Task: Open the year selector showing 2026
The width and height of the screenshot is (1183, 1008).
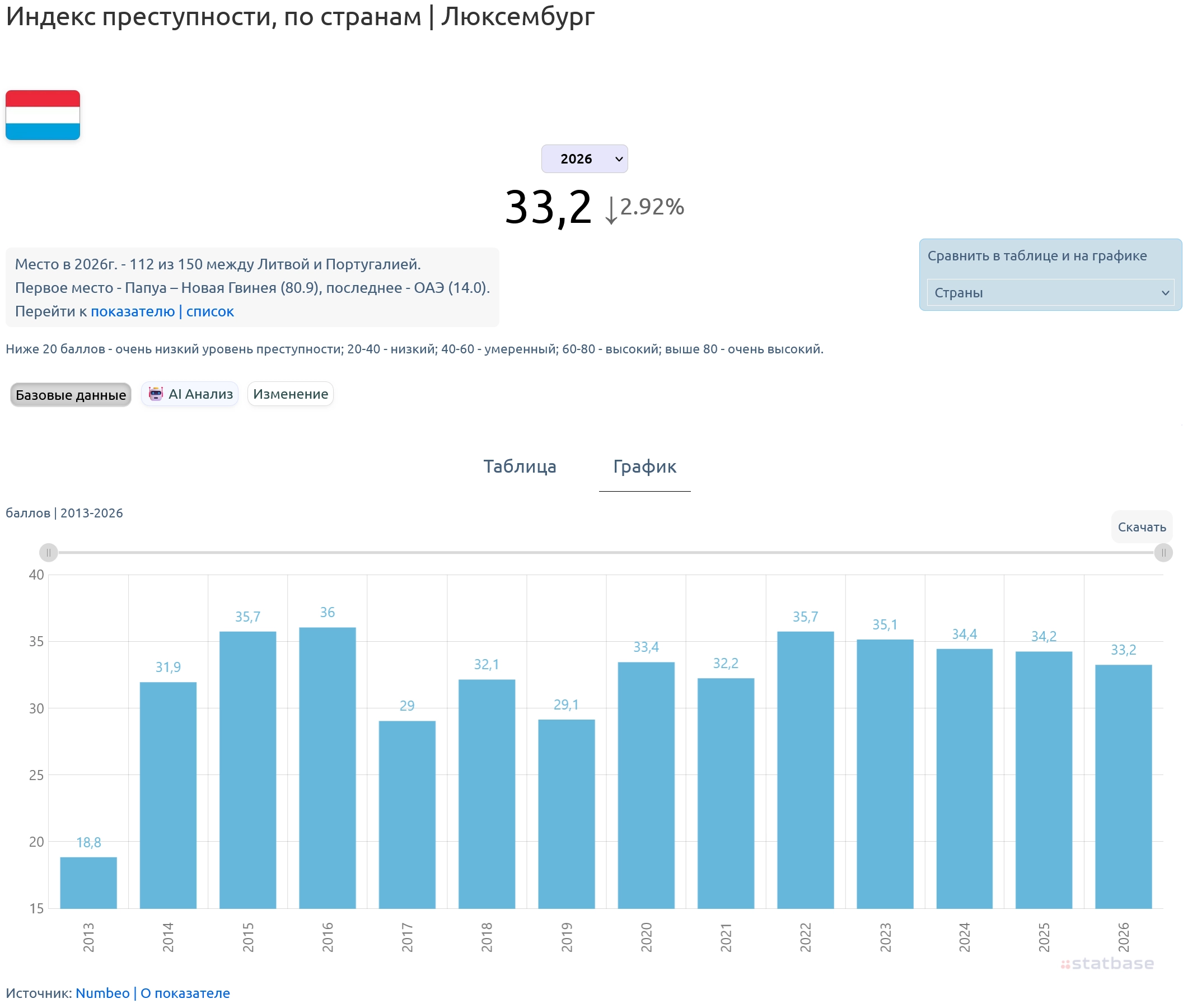Action: tap(584, 159)
